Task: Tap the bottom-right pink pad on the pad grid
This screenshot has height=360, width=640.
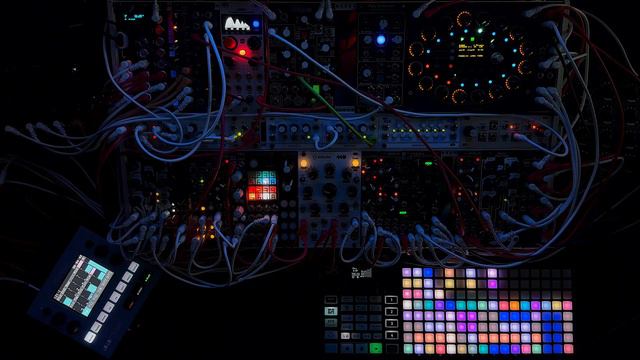Action: (568, 349)
